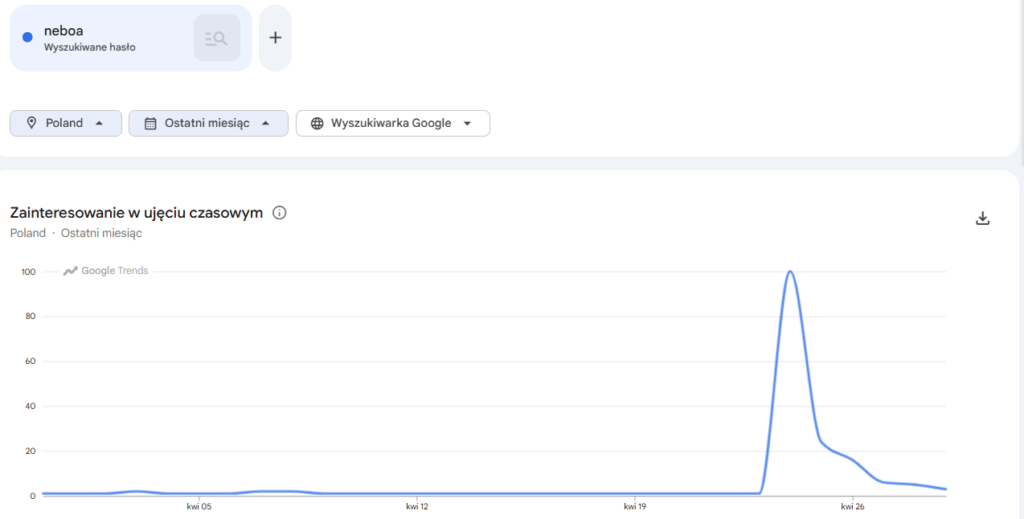This screenshot has width=1024, height=519.
Task: Click the Google Trends logo watermark on the chart
Action: pyautogui.click(x=106, y=270)
